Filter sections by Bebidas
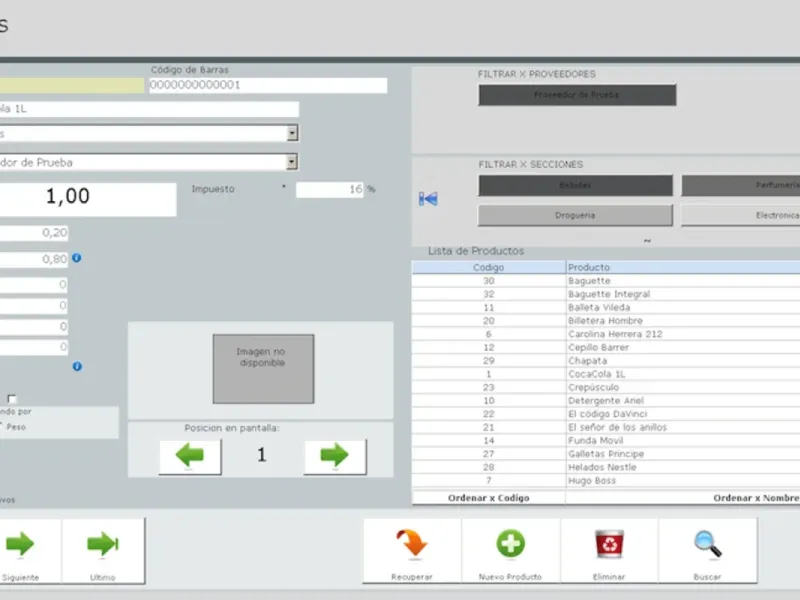Image resolution: width=800 pixels, height=600 pixels. tap(575, 185)
